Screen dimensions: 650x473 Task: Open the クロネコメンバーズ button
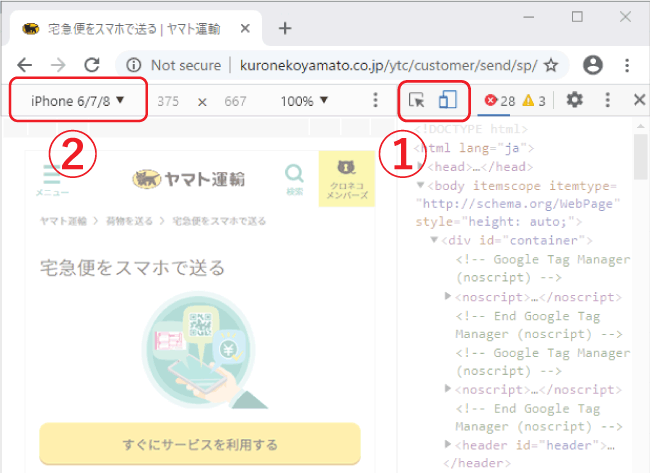tap(347, 179)
